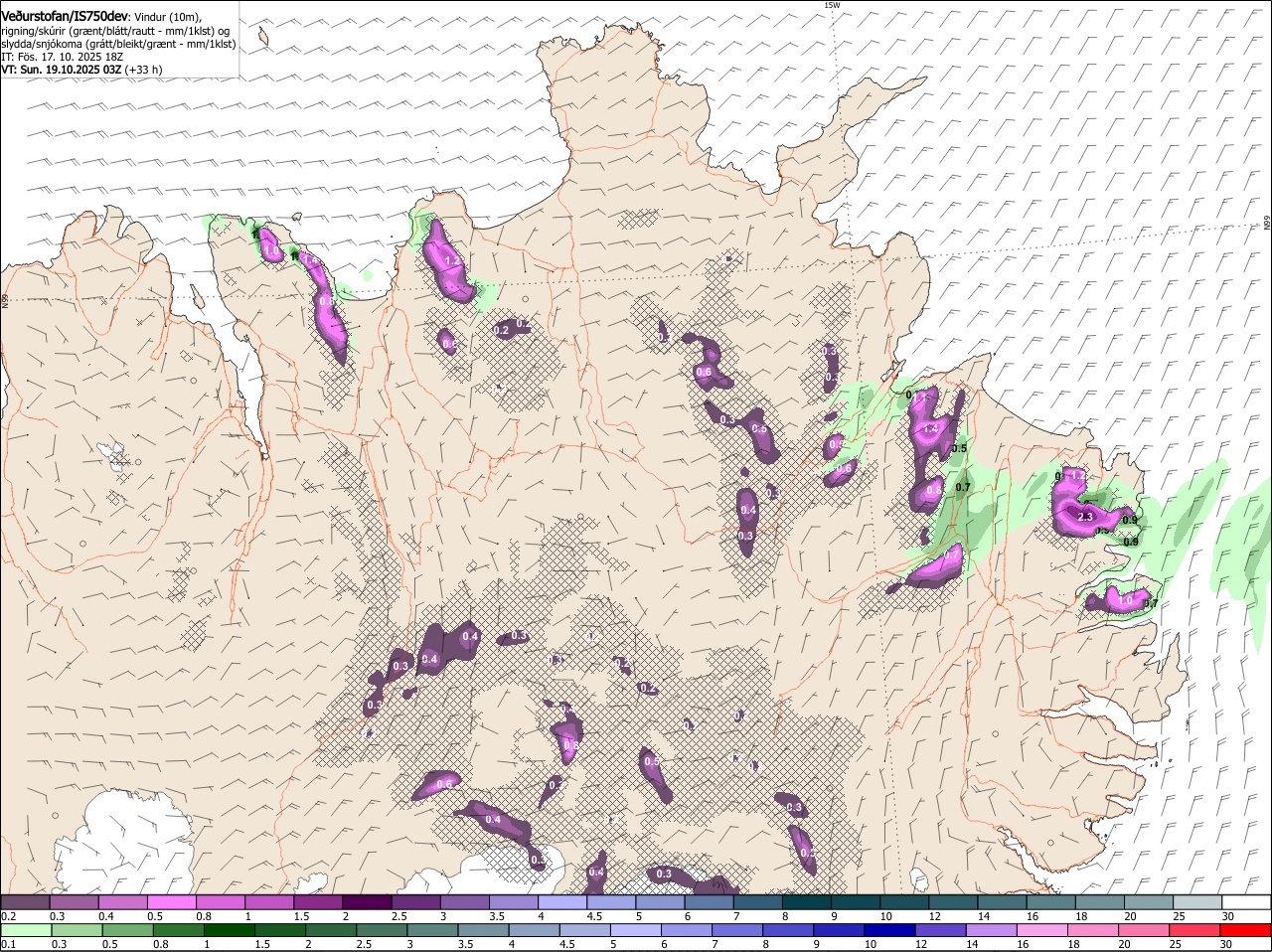Click the 'Veðurstofan/IS750dev' title text
This screenshot has height=952, width=1272.
click(65, 17)
